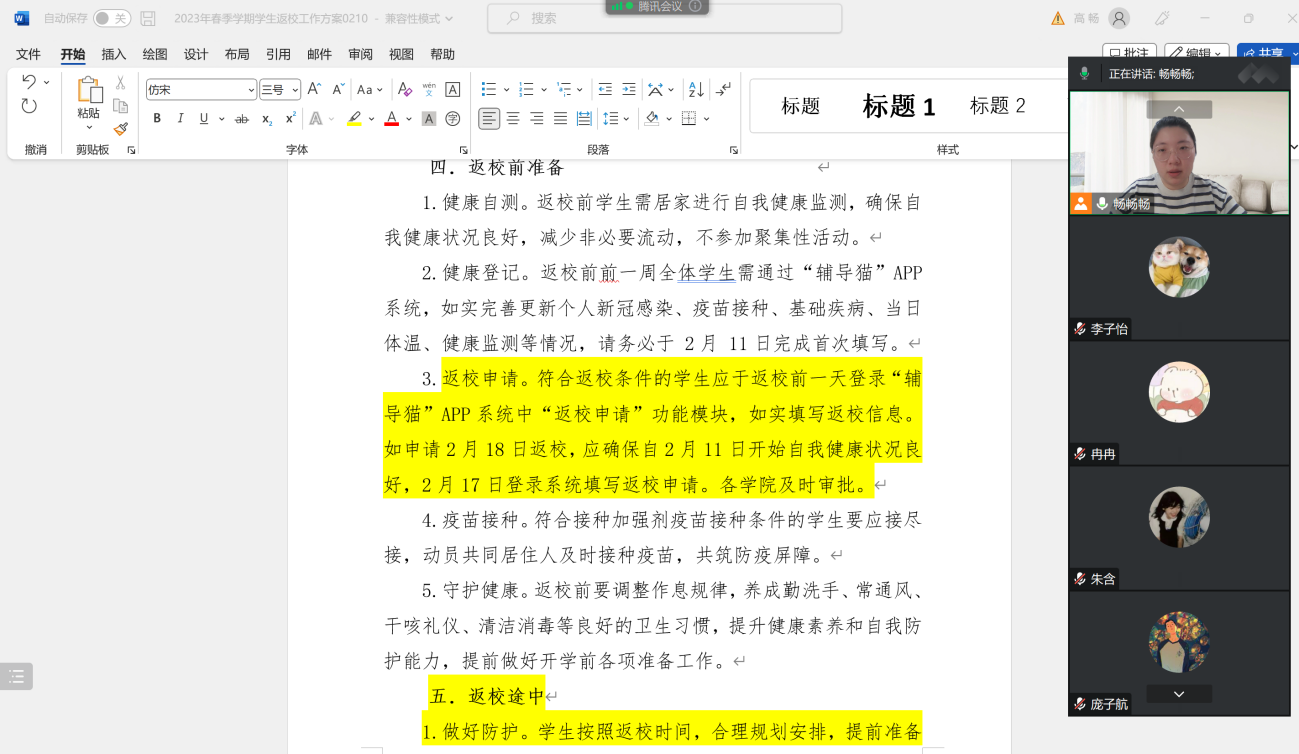Click the sort A-Z icon
This screenshot has height=754, width=1299.
tap(696, 90)
